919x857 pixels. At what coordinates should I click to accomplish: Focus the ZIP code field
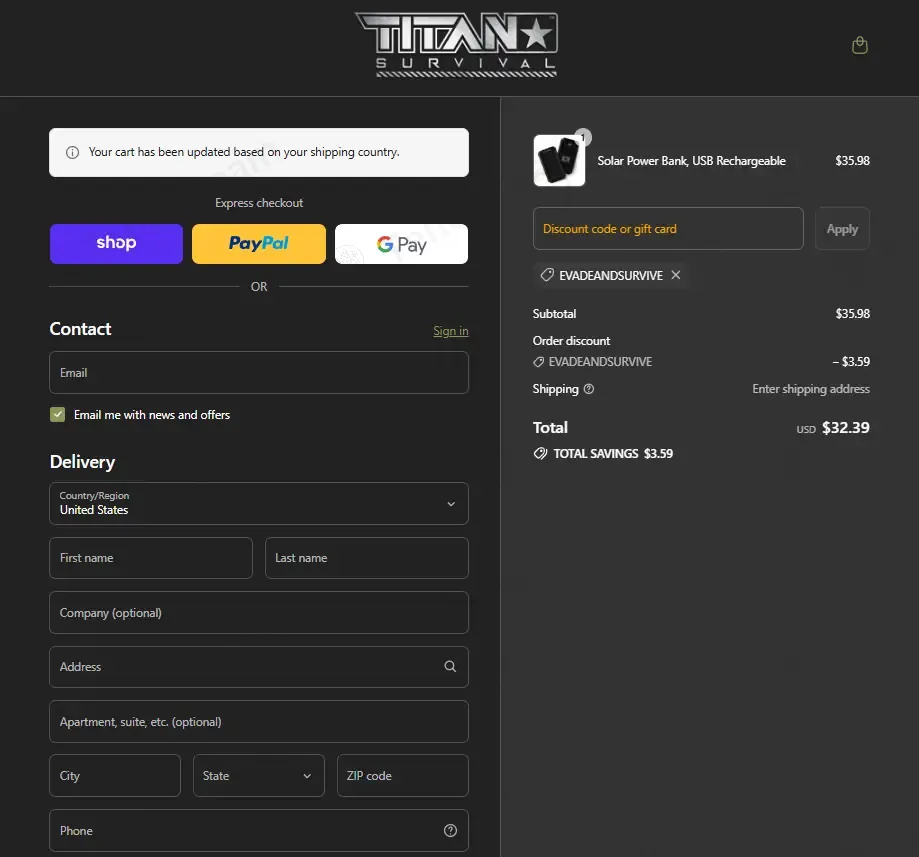(x=403, y=776)
